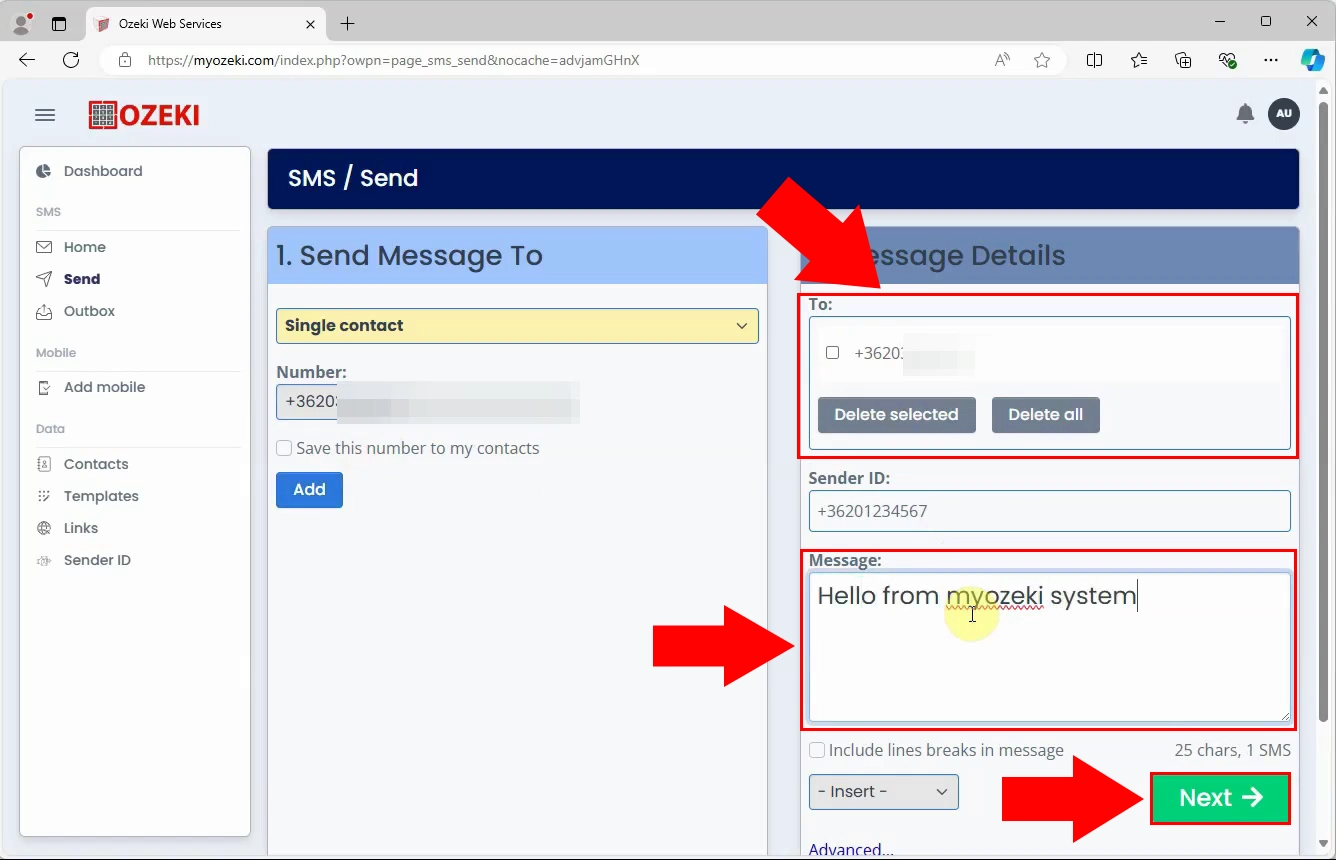Open the notifications bell
The height and width of the screenshot is (860, 1336).
coord(1245,114)
